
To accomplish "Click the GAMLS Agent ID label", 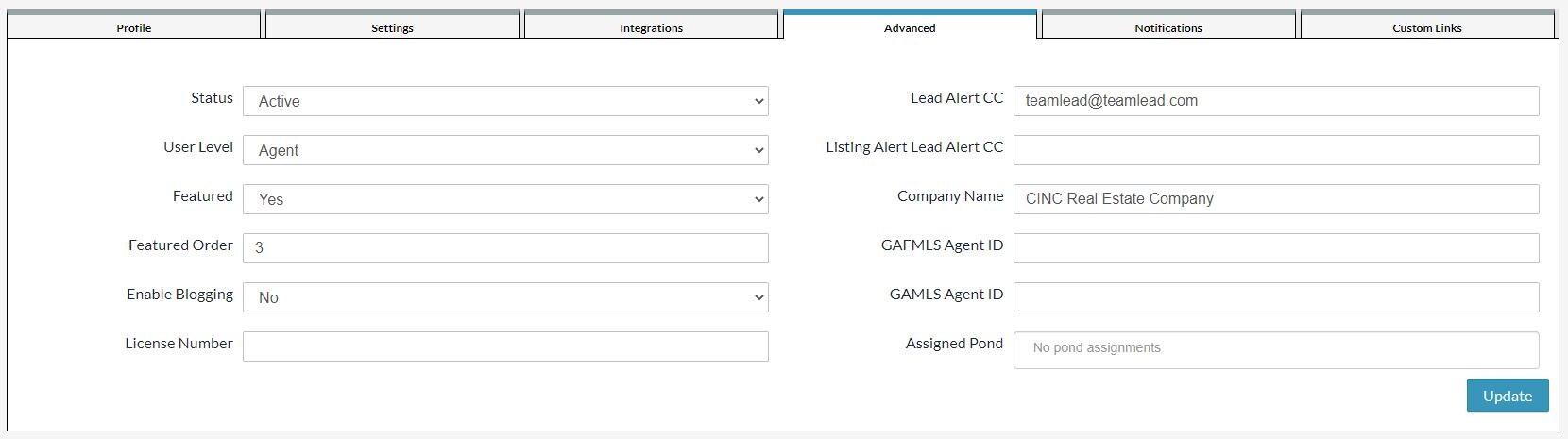I will [946, 295].
